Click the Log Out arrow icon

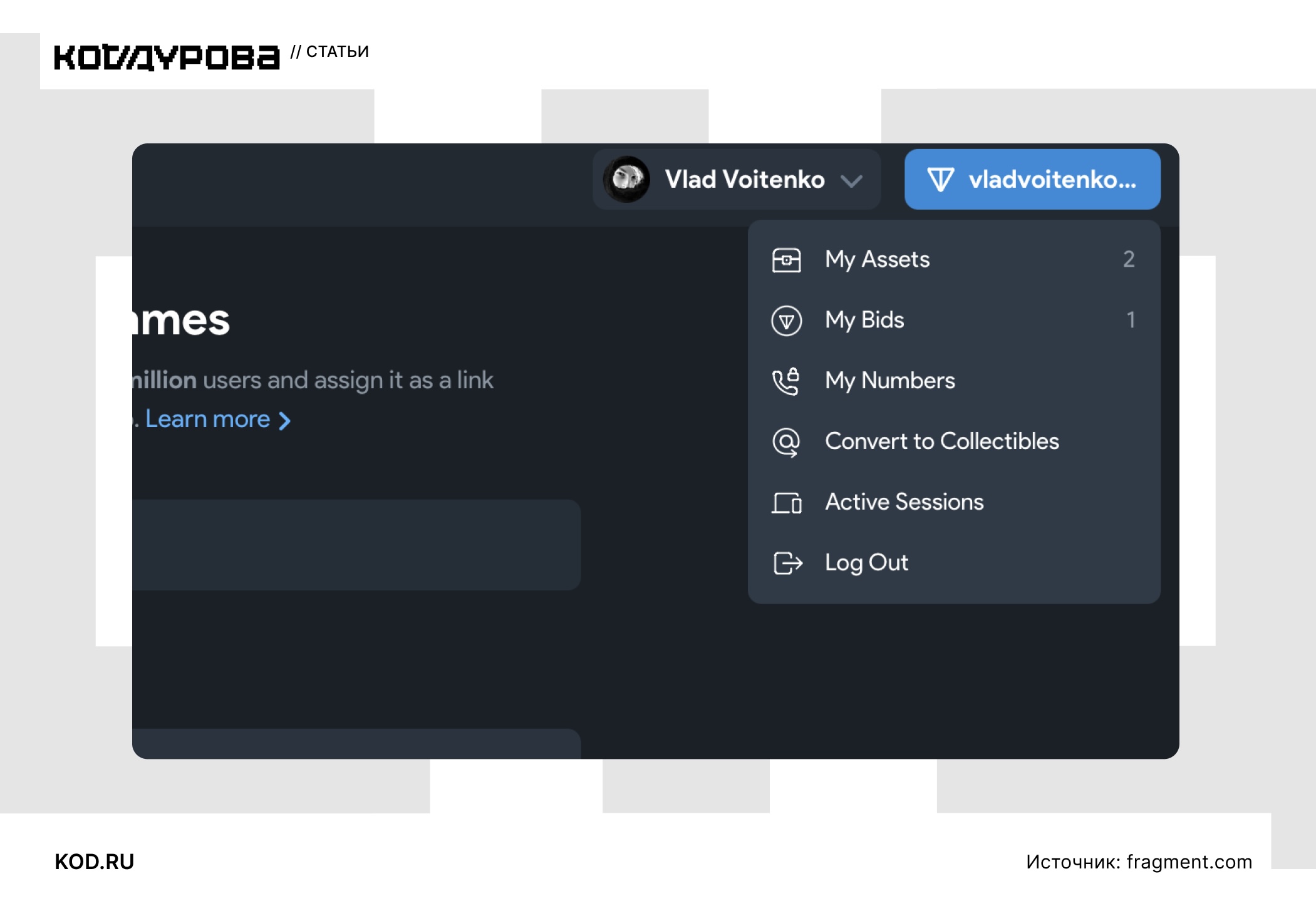787,563
